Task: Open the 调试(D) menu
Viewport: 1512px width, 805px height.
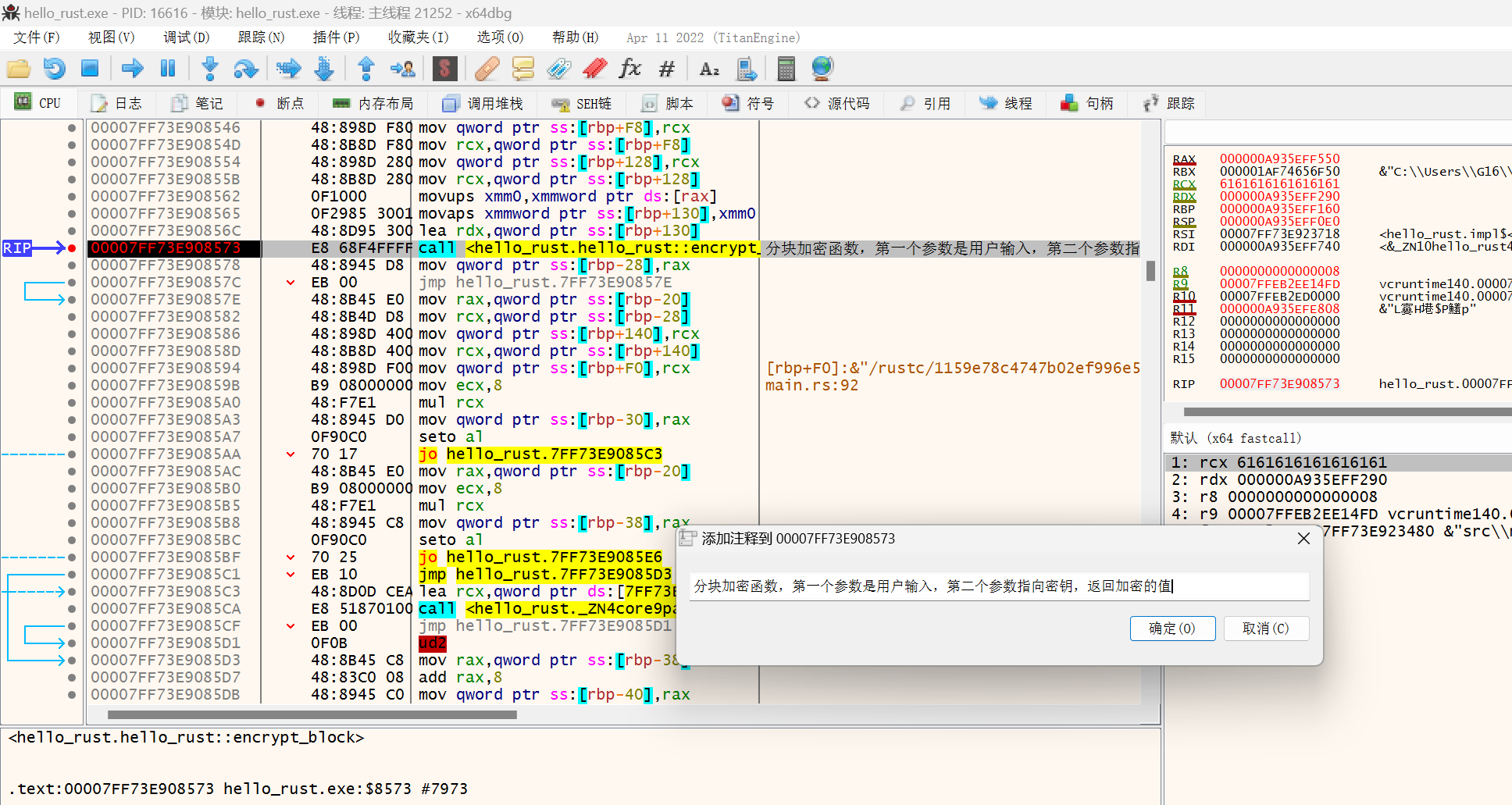Action: [186, 37]
